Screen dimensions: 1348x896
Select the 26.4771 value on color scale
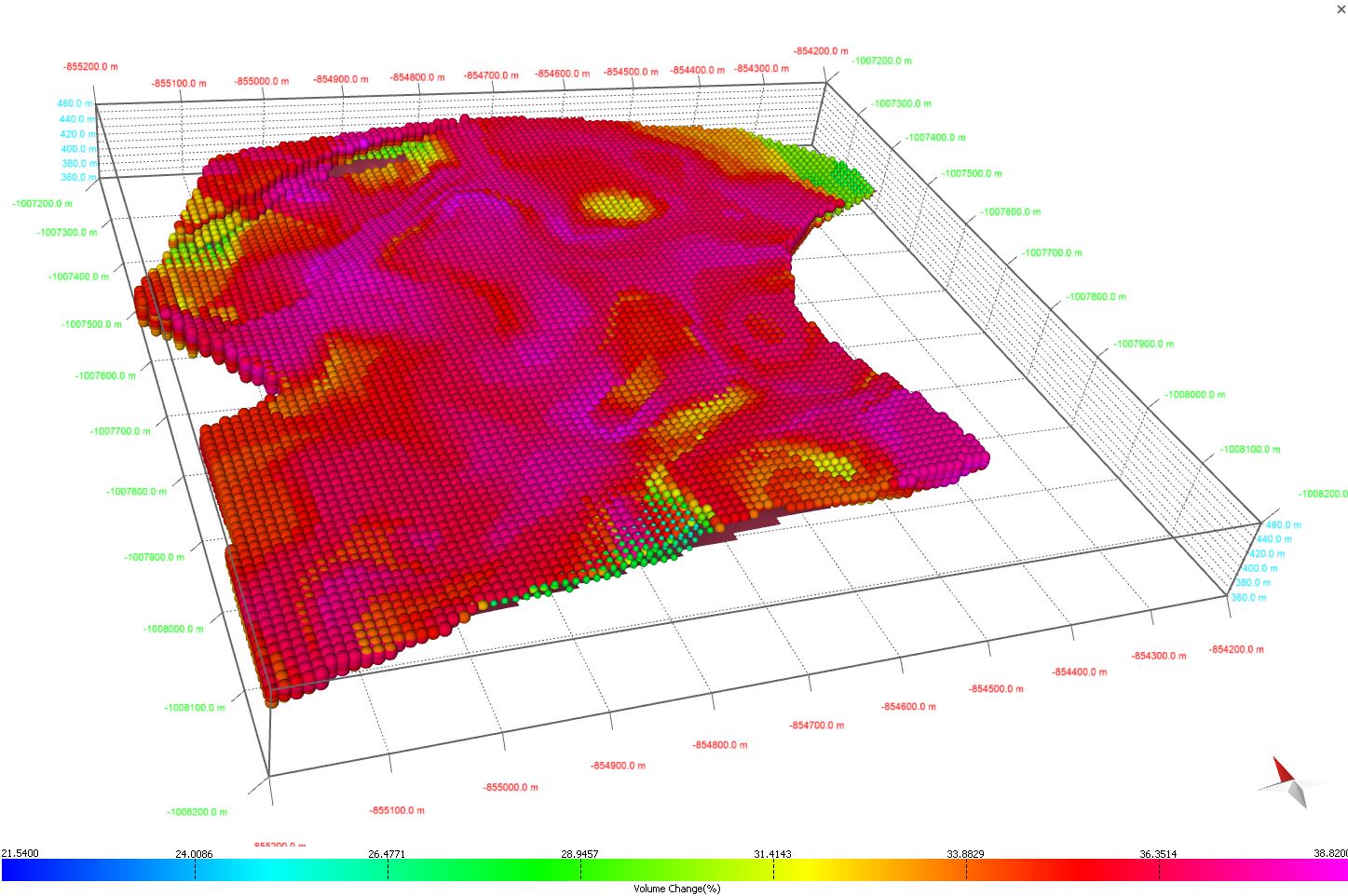[387, 853]
